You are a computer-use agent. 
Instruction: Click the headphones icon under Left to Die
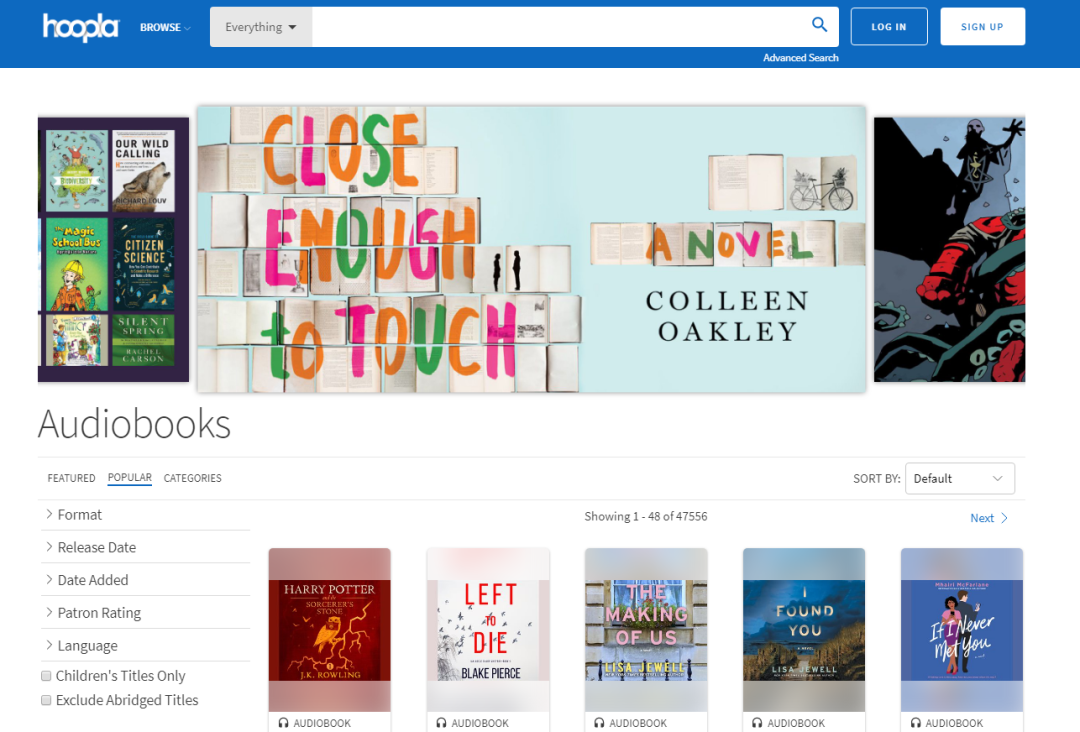442,722
